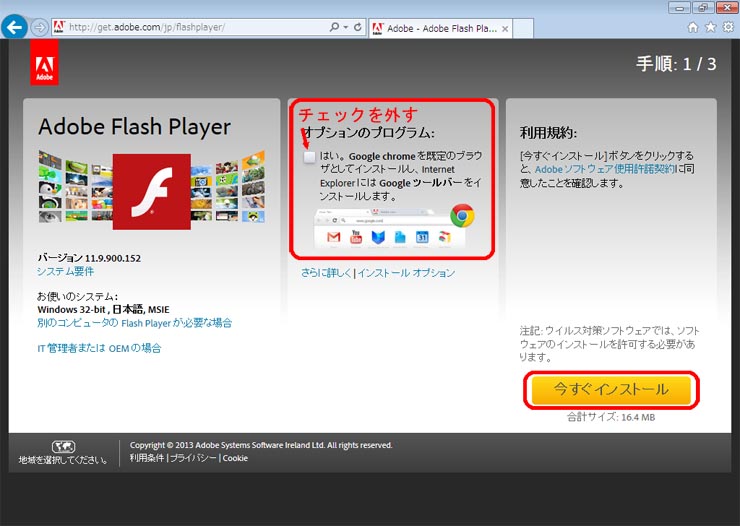The image size is (740, 526).
Task: Select the Adobe Flash Player tab
Action: 439,28
